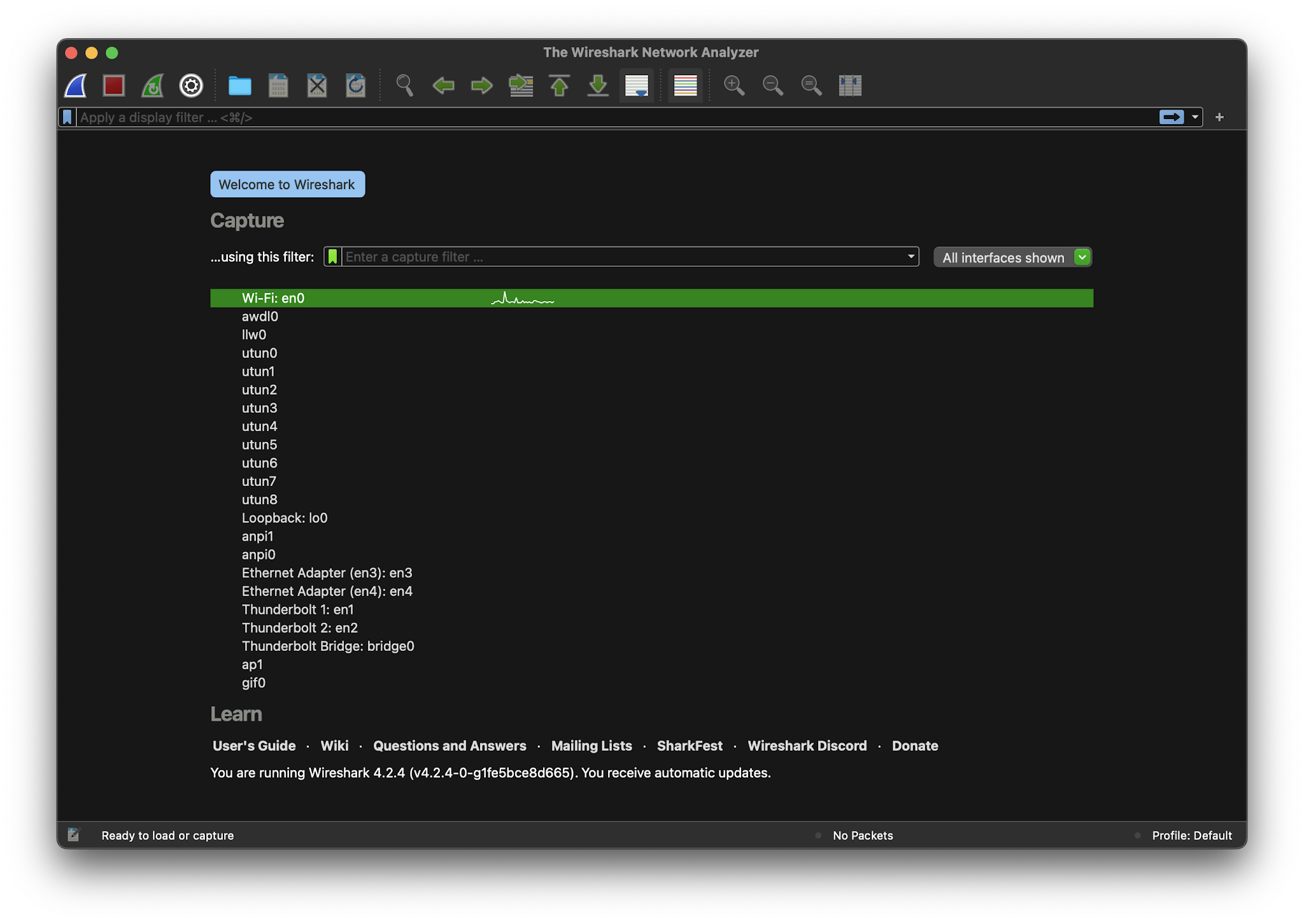
Task: Restart the current capture with the green fin icon
Action: click(153, 85)
